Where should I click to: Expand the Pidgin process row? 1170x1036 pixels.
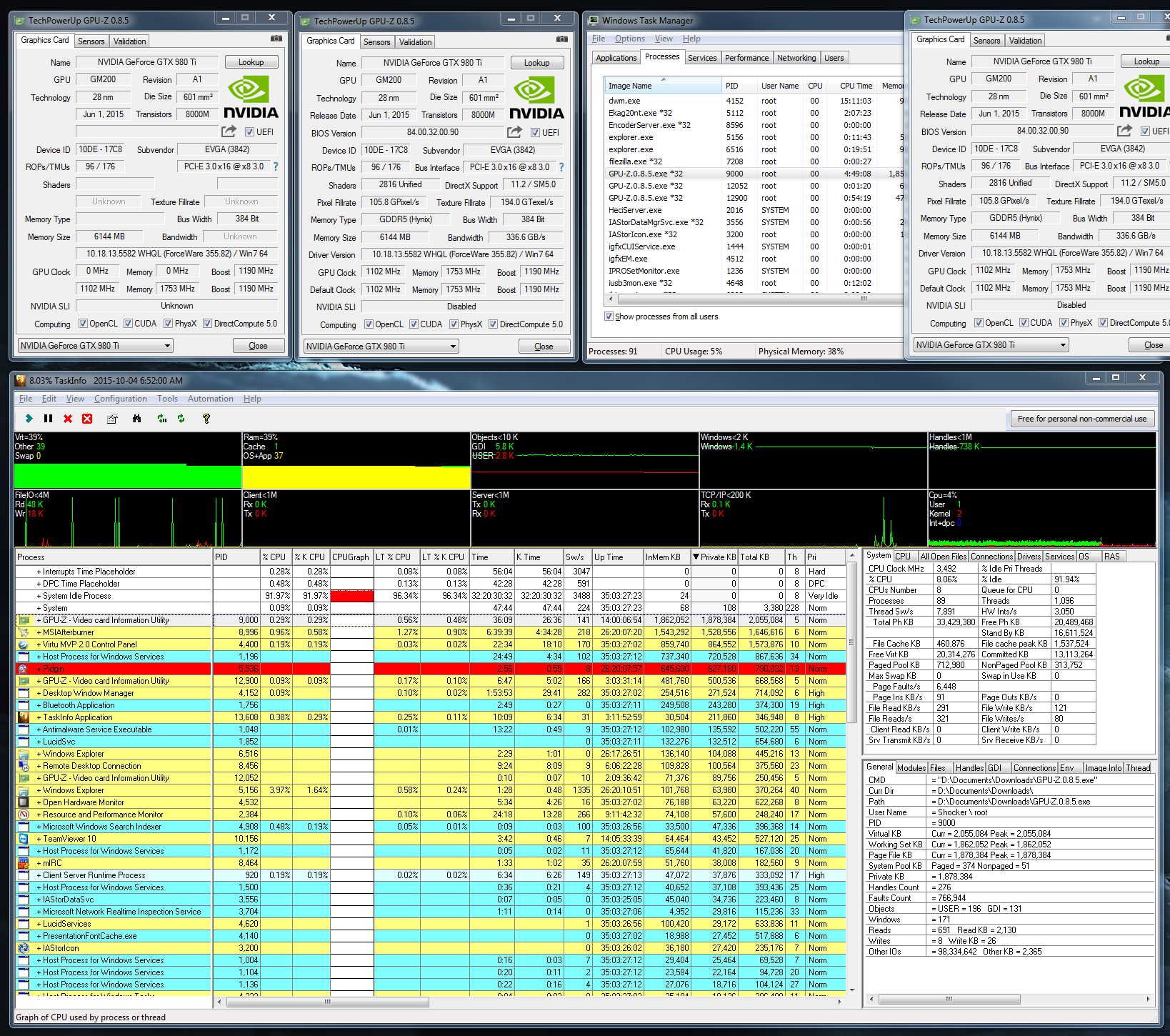click(x=39, y=669)
